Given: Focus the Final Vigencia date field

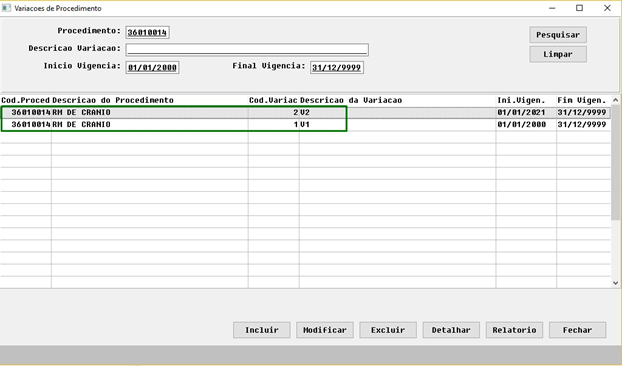Looking at the screenshot, I should pos(337,67).
